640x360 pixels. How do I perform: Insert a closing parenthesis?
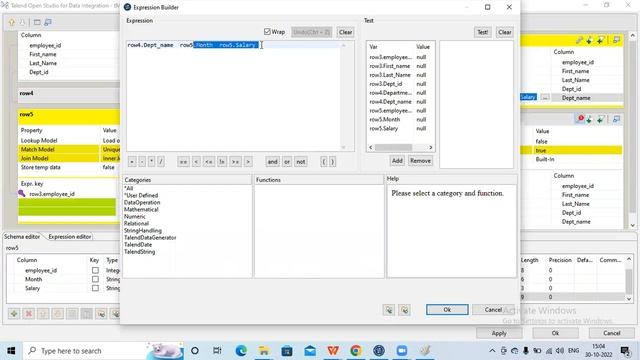tap(332, 162)
